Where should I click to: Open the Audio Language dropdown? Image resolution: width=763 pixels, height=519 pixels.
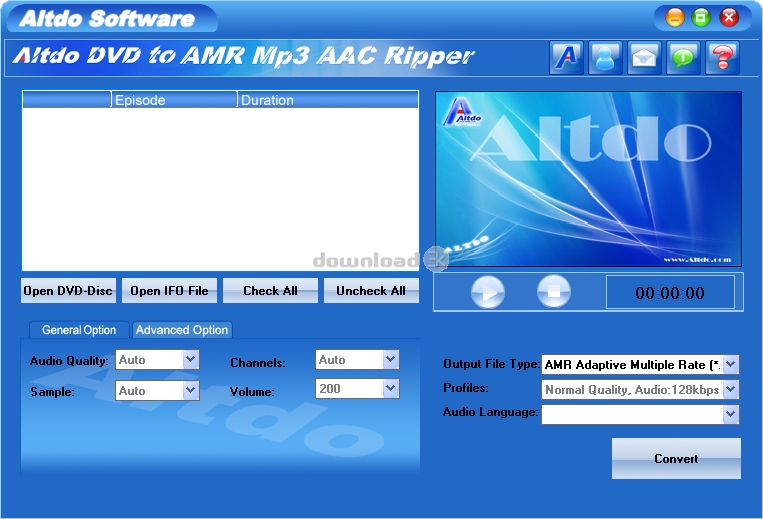(x=731, y=414)
